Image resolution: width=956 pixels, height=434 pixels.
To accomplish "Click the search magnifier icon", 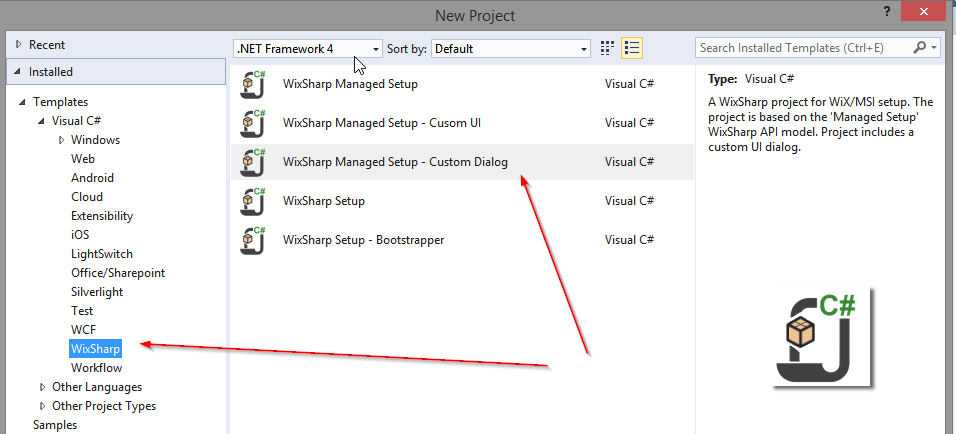I will [920, 48].
